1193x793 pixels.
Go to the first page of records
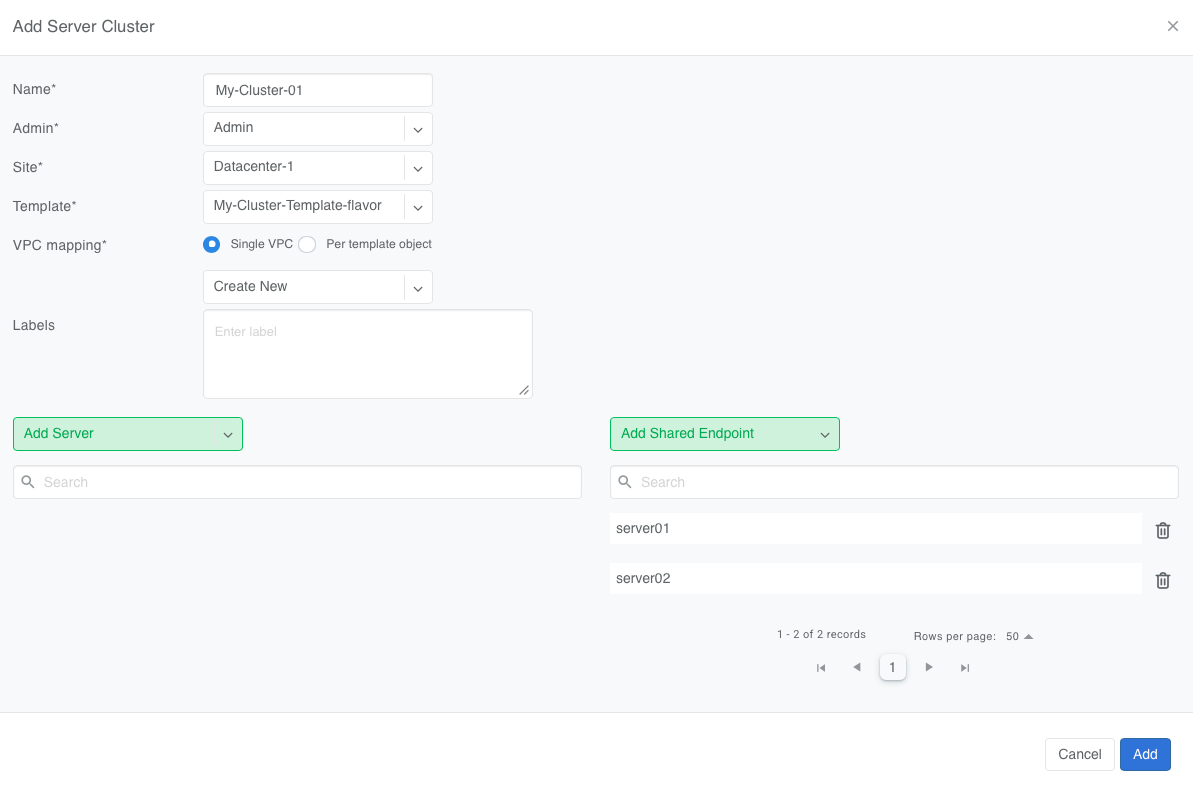tap(821, 668)
